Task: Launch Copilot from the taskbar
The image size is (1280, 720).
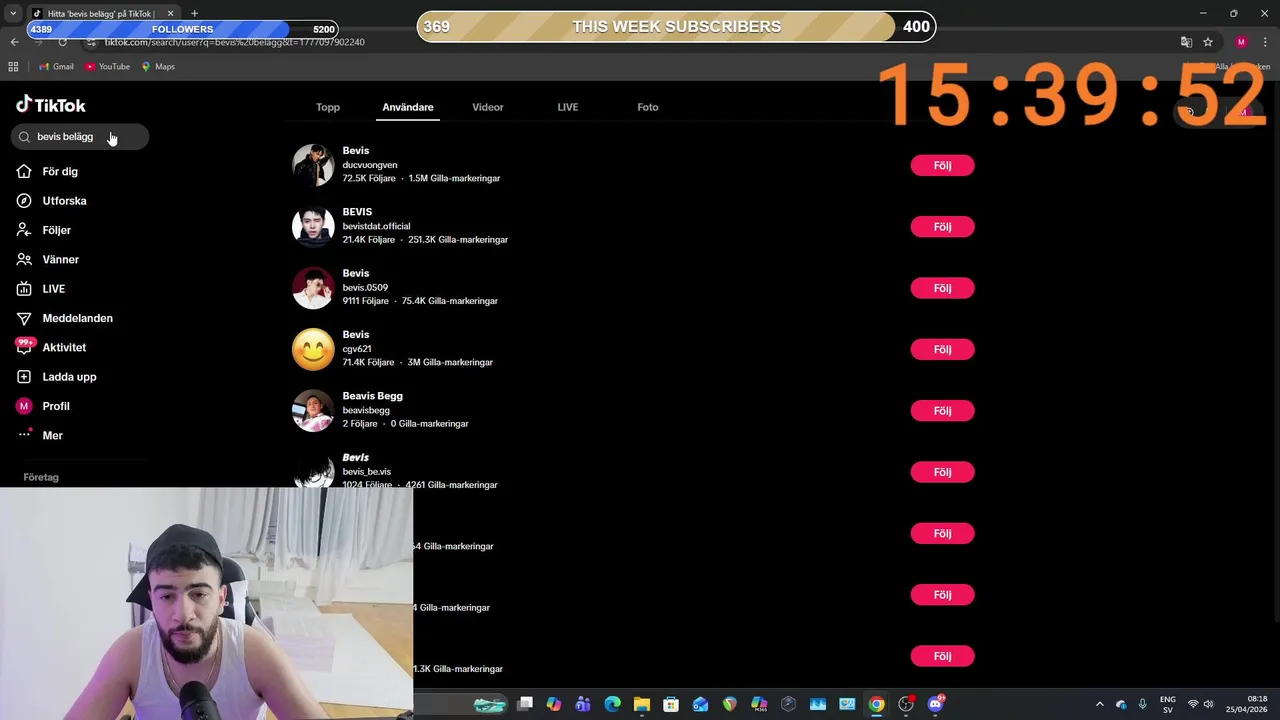Action: click(554, 704)
